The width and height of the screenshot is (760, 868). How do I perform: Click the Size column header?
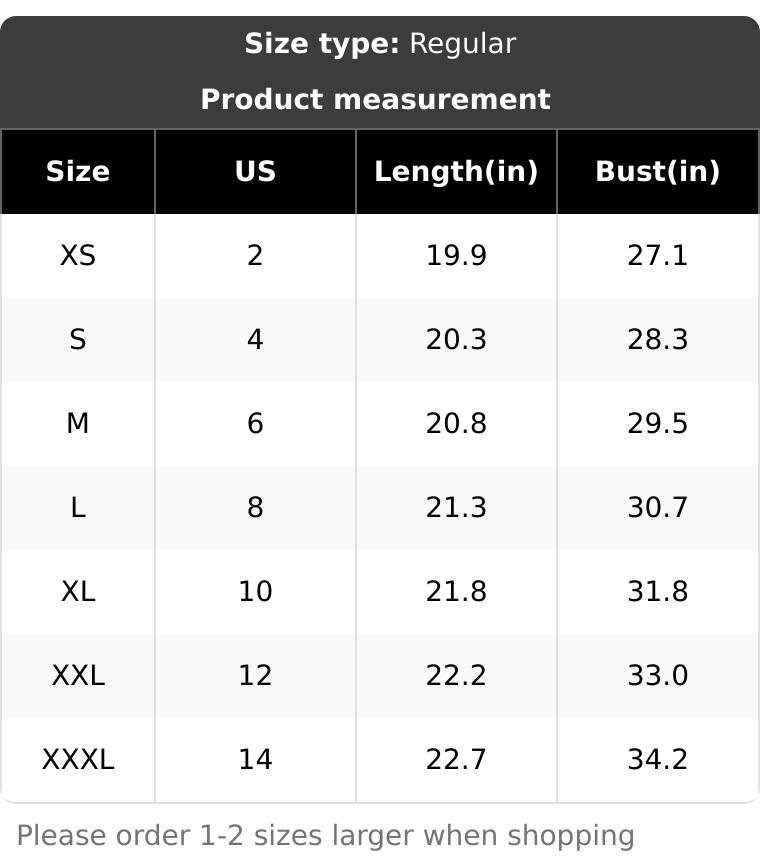(x=78, y=172)
